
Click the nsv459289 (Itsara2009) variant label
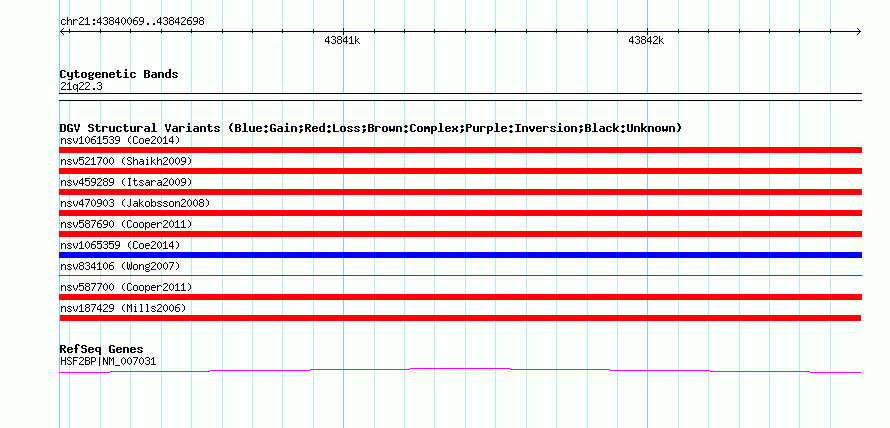(126, 182)
